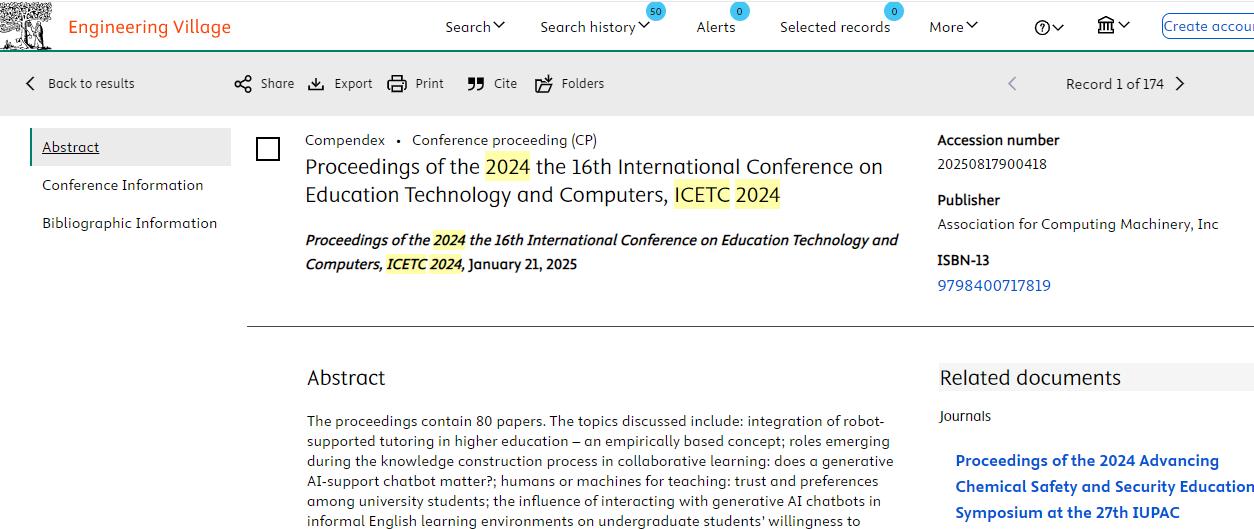Image resolution: width=1254 pixels, height=529 pixels.
Task: Click the January 21, 2025 source line
Action: 522,265
